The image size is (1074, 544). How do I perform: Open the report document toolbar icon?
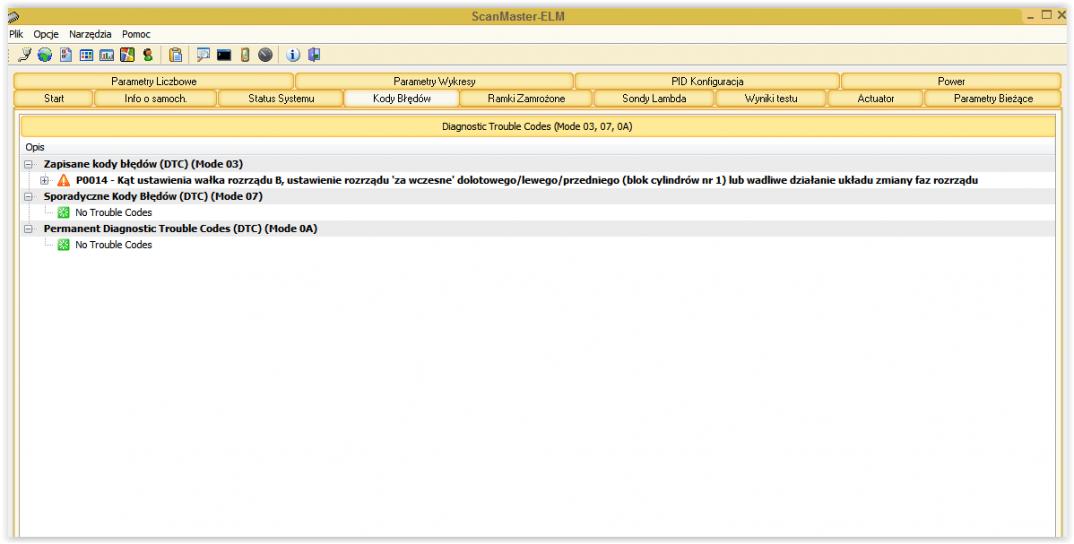[x=66, y=55]
